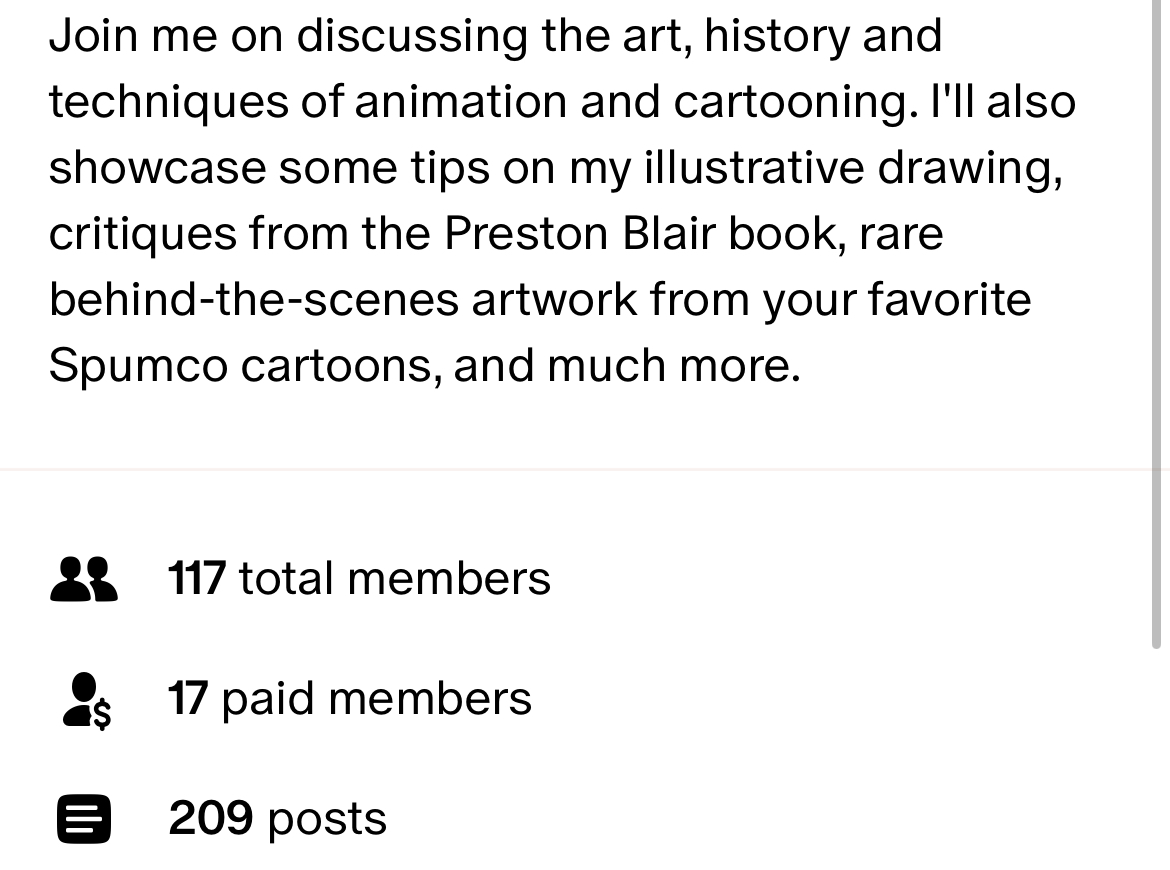This screenshot has height=870, width=1170.
Task: Click the bold number 117
Action: coord(196,578)
